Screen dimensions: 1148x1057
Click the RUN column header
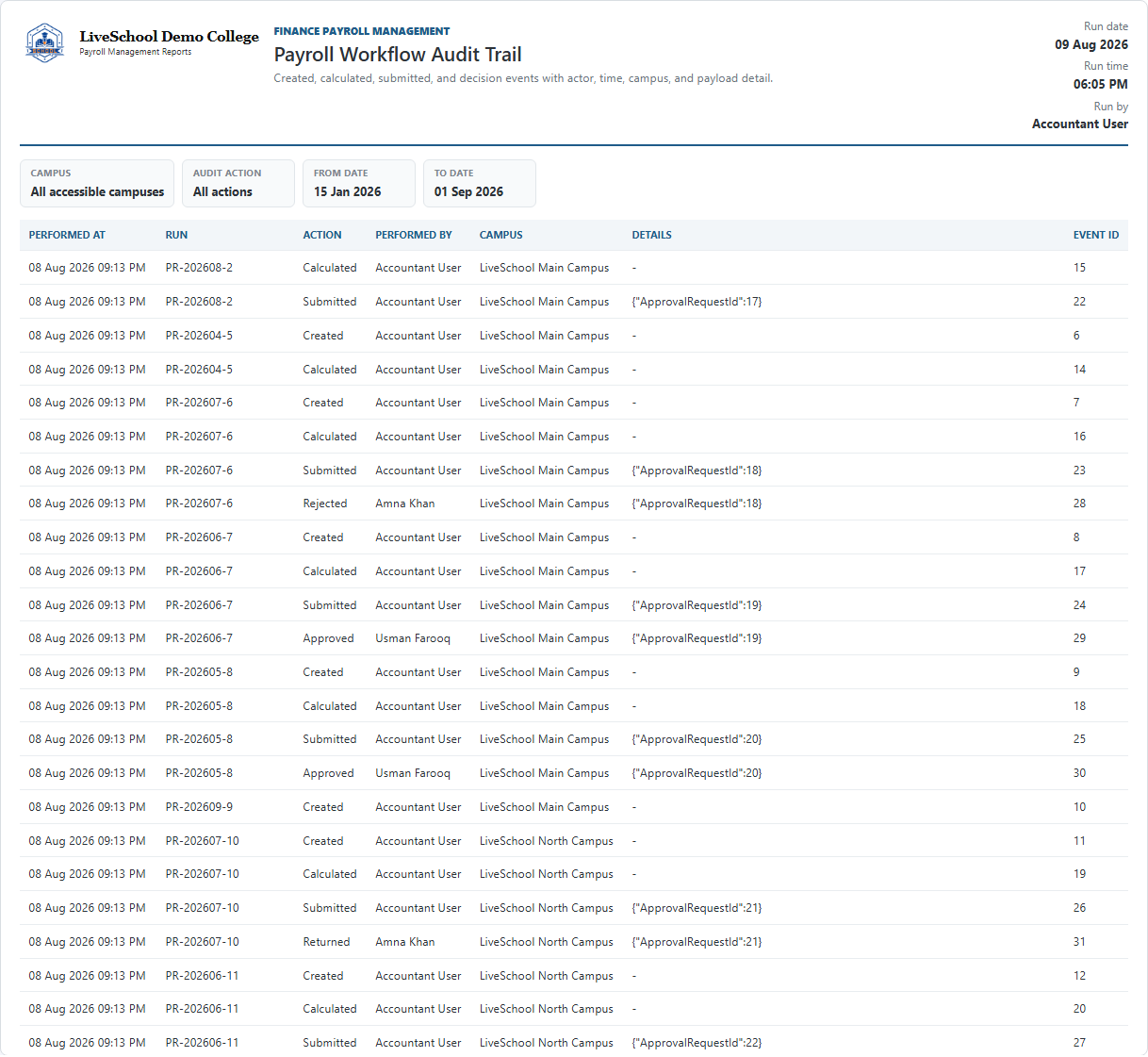[176, 235]
